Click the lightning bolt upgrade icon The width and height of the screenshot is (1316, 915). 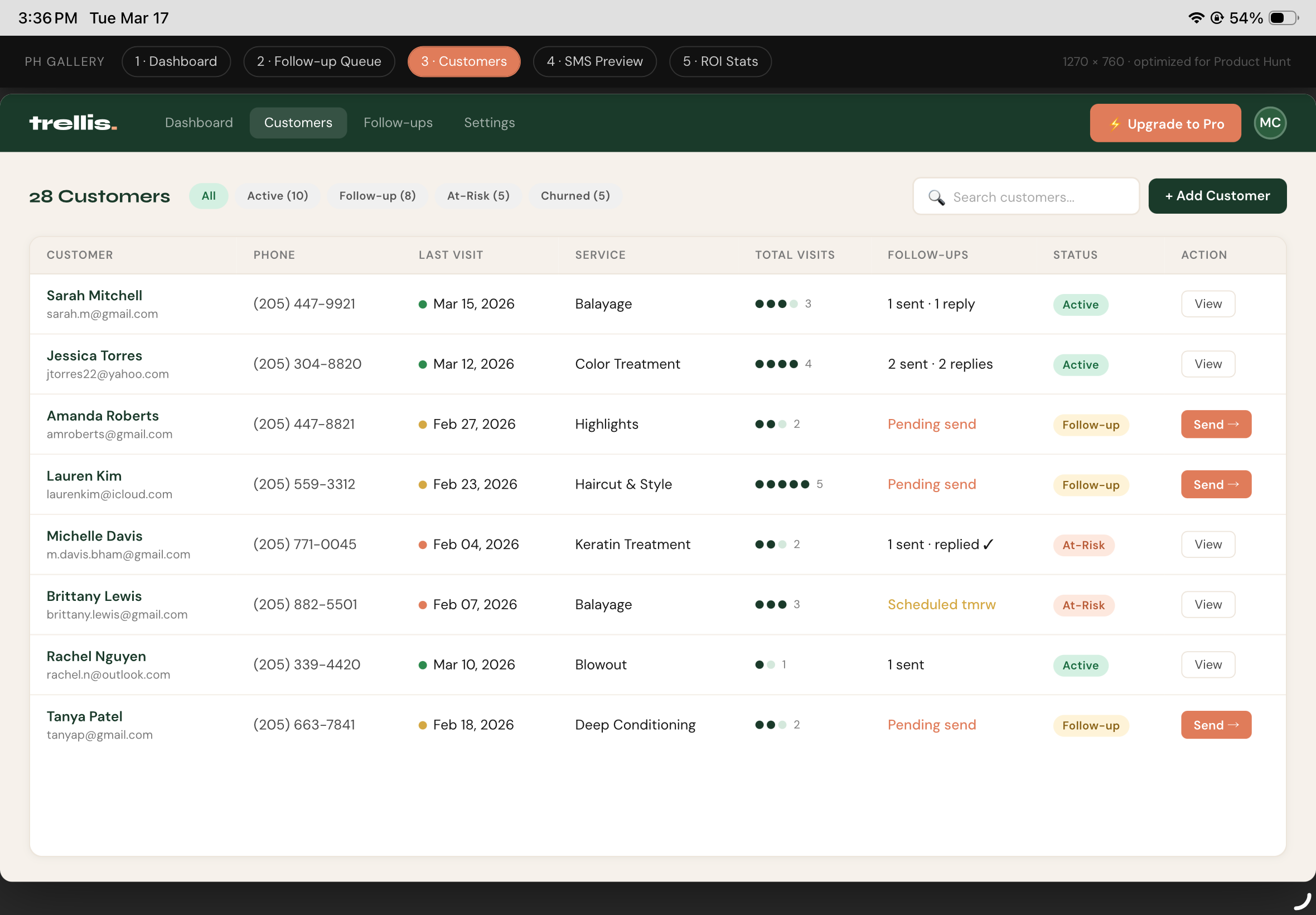pyautogui.click(x=1114, y=124)
